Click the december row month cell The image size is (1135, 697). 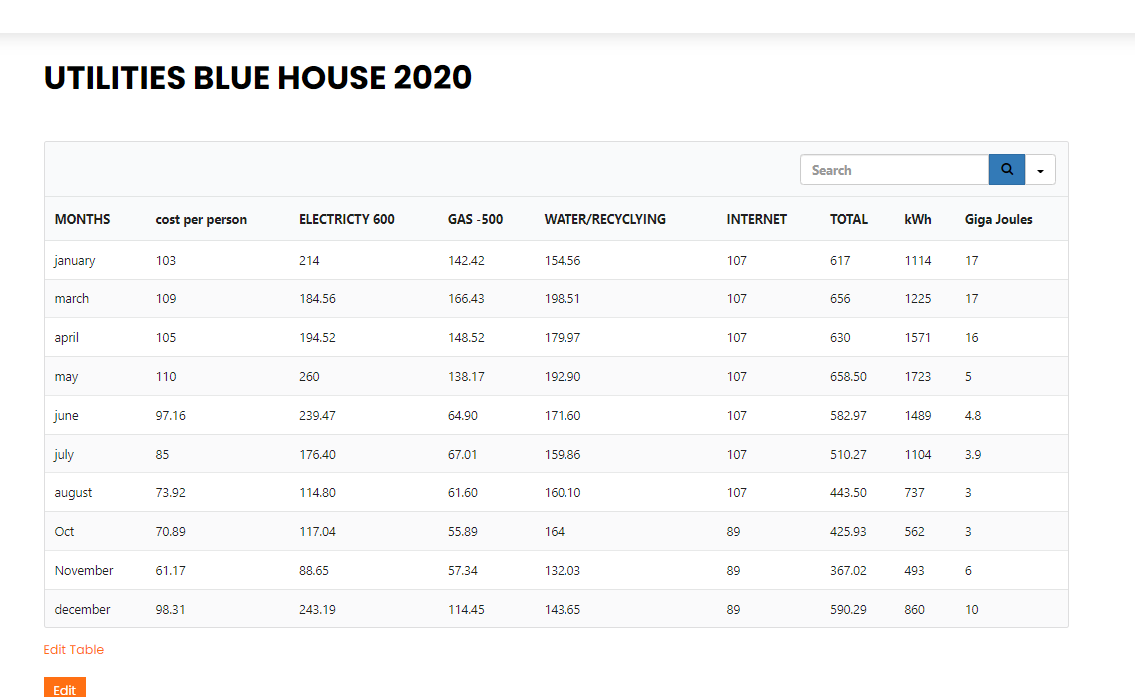[x=82, y=610]
